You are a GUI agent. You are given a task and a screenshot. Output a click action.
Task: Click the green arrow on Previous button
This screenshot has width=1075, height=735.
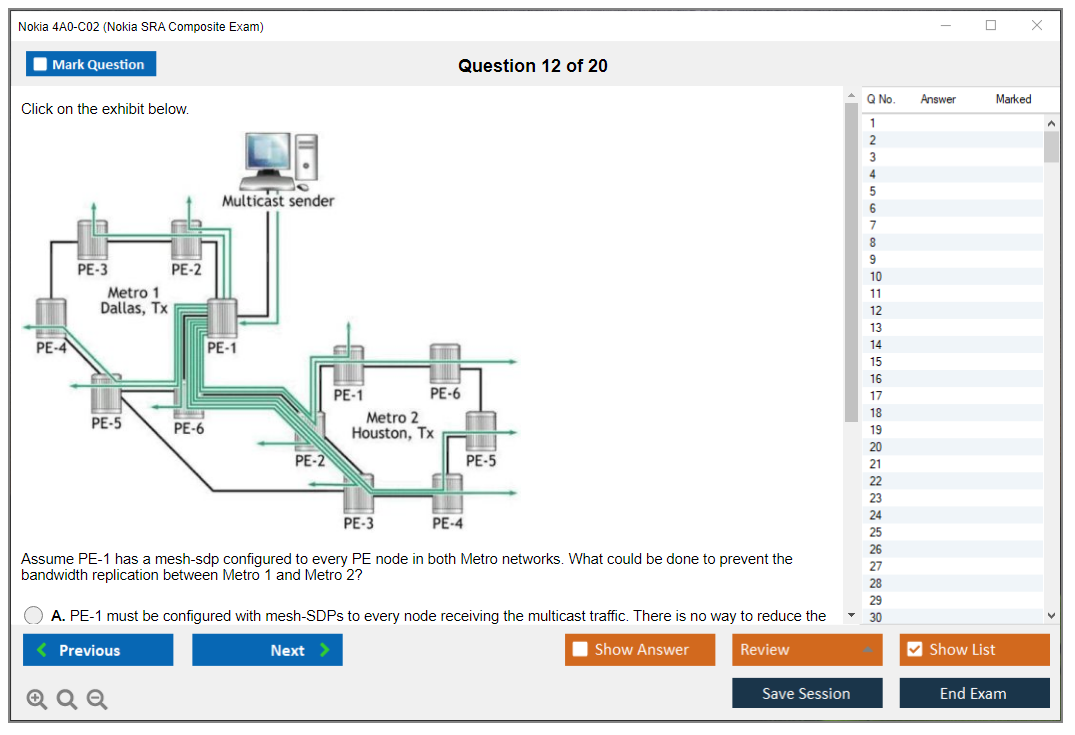point(42,650)
